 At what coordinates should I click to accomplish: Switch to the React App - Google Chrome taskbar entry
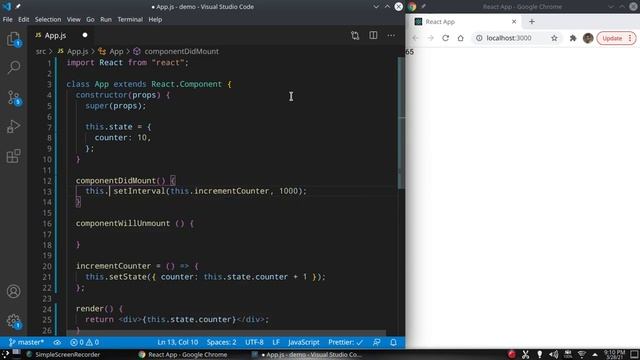(x=183, y=355)
